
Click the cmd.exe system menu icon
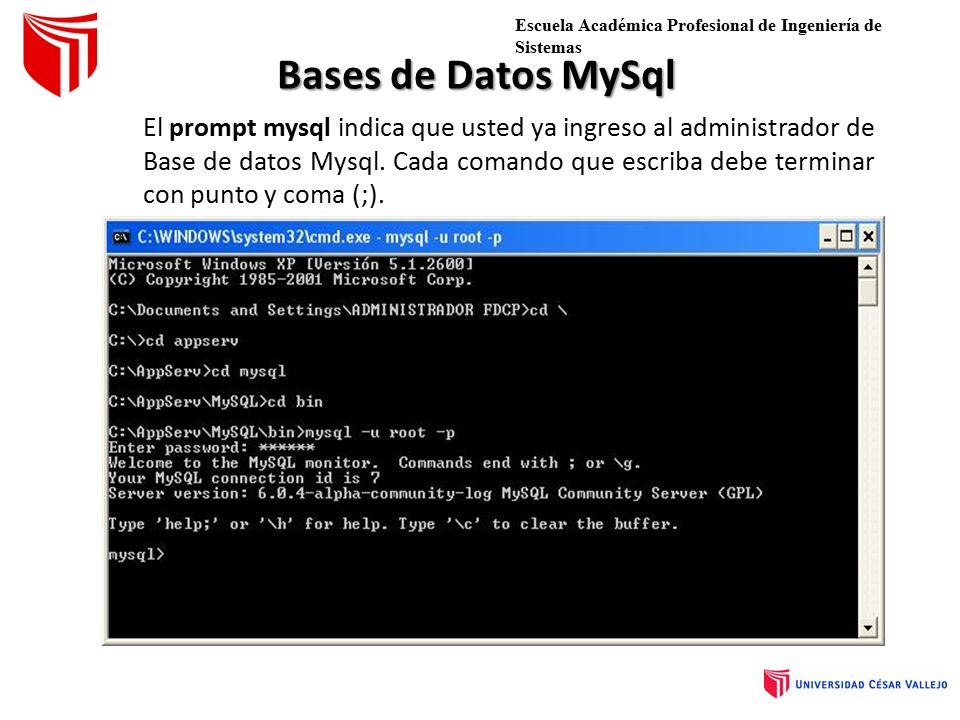[x=121, y=237]
